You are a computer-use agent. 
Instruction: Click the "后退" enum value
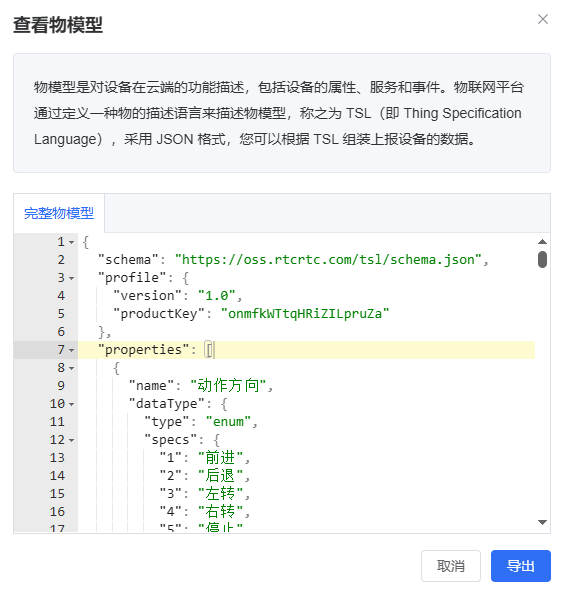click(x=221, y=475)
